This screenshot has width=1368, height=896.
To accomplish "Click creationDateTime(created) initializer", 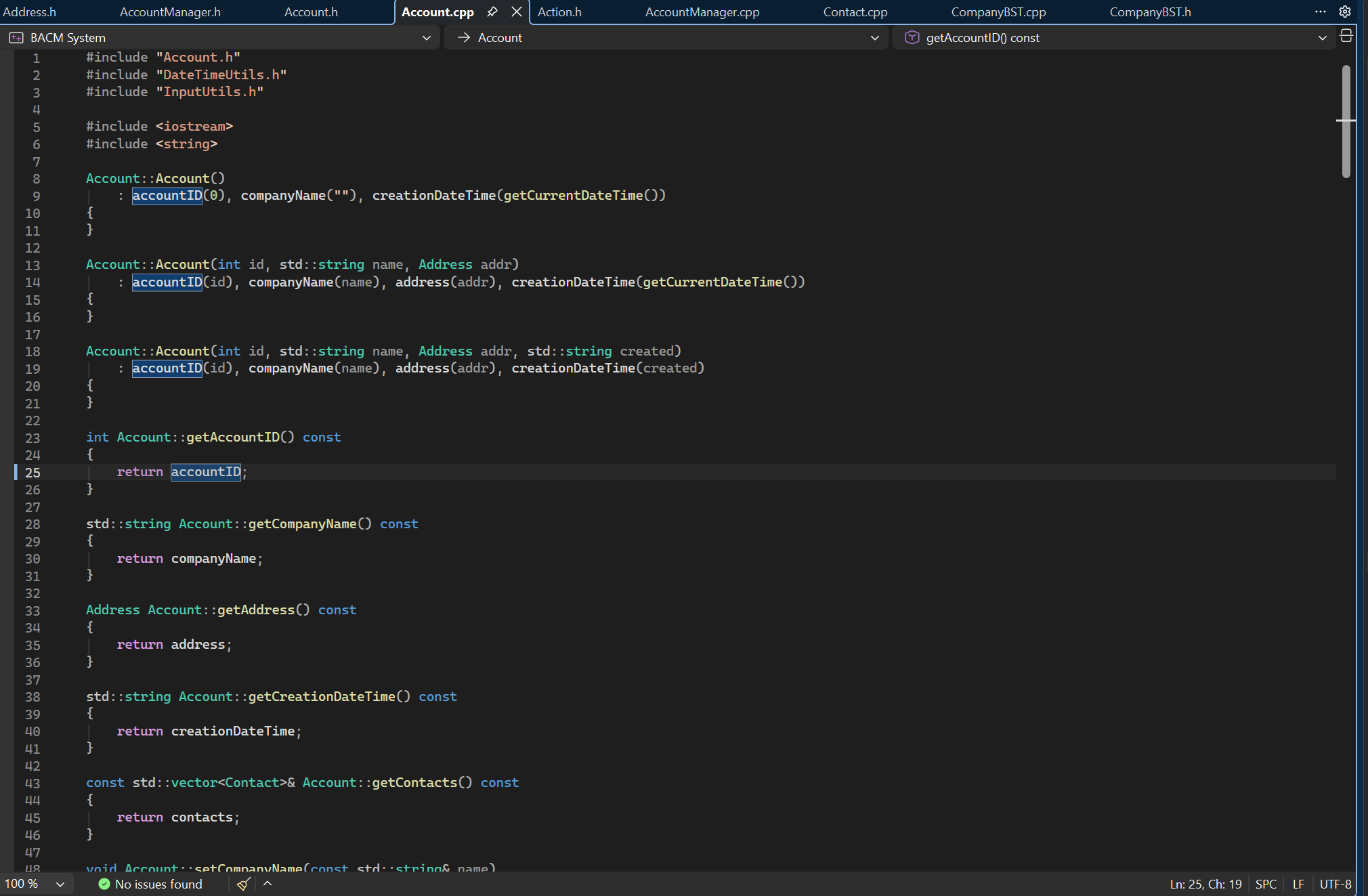I will (608, 368).
